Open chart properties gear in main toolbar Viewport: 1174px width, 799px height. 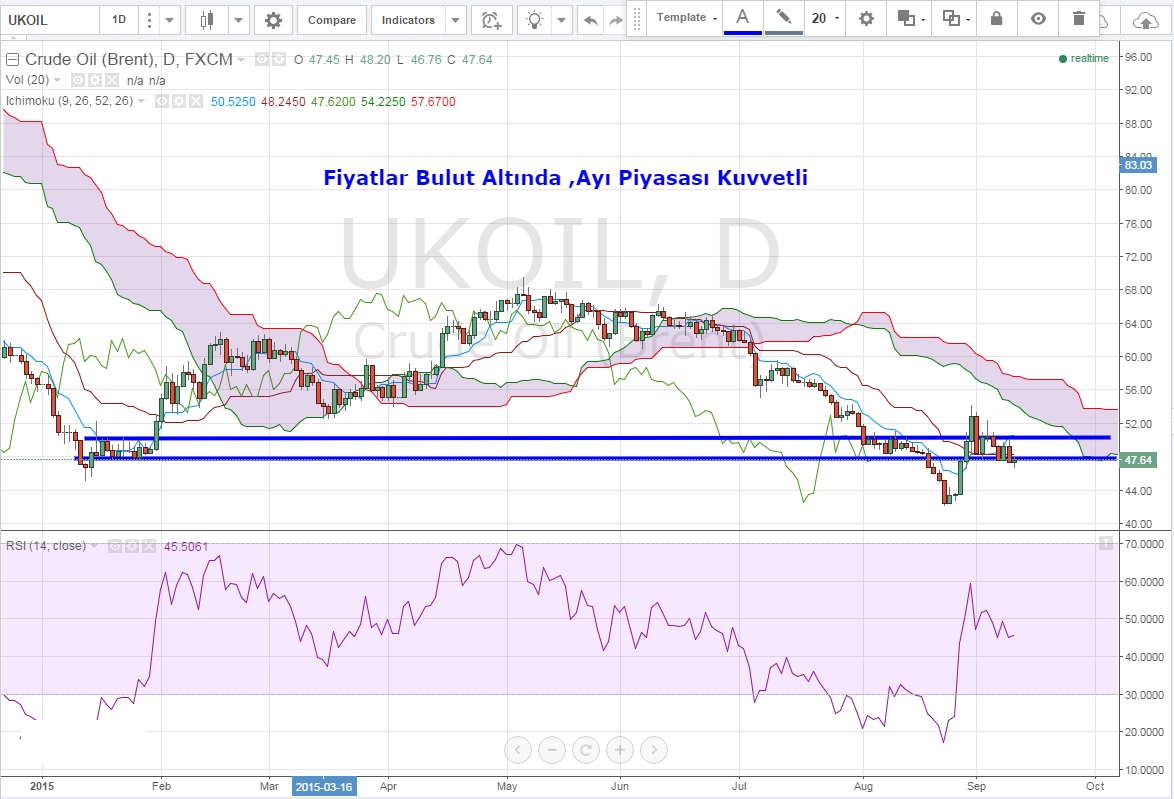[273, 20]
